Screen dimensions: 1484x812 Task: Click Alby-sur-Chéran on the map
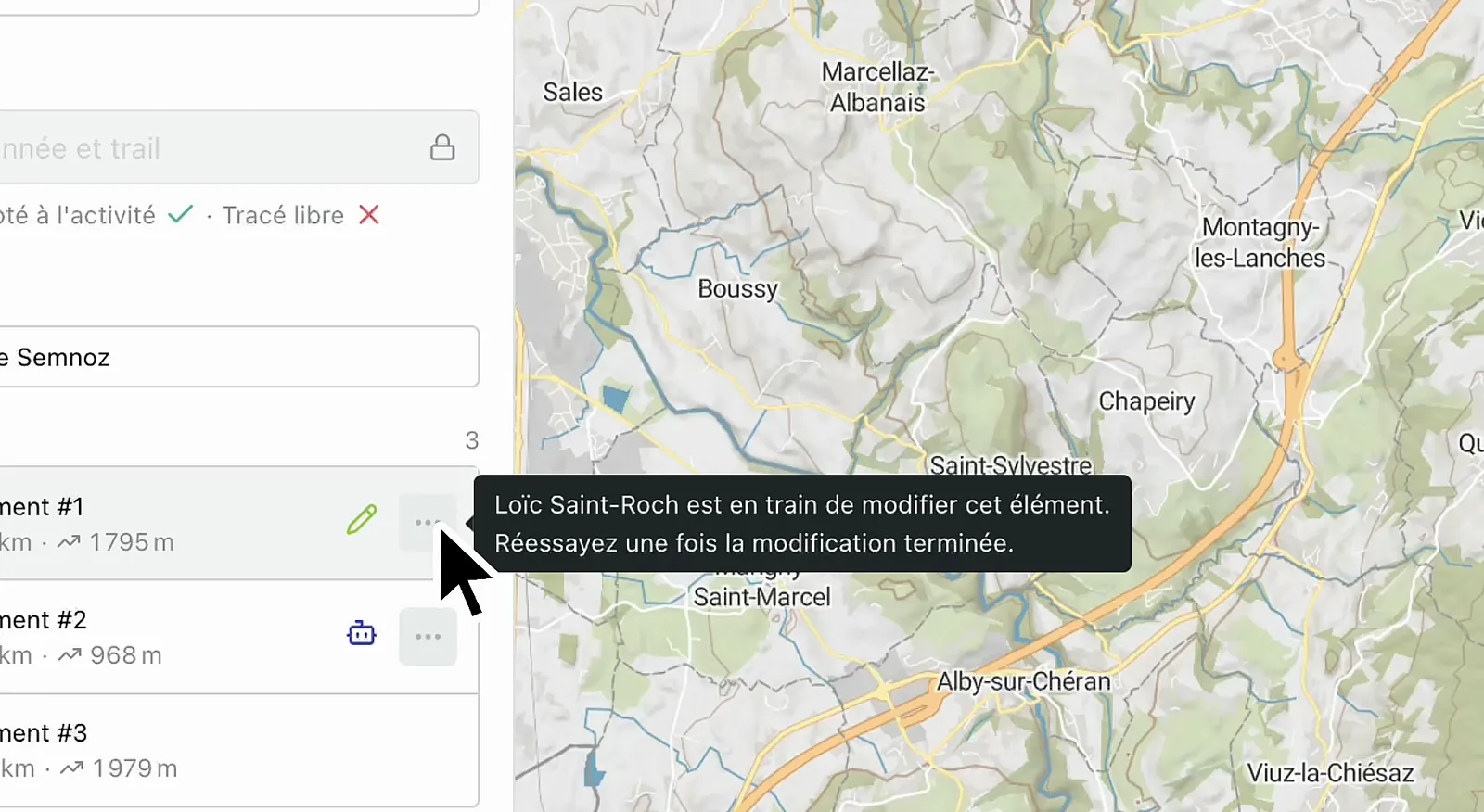click(x=1023, y=681)
